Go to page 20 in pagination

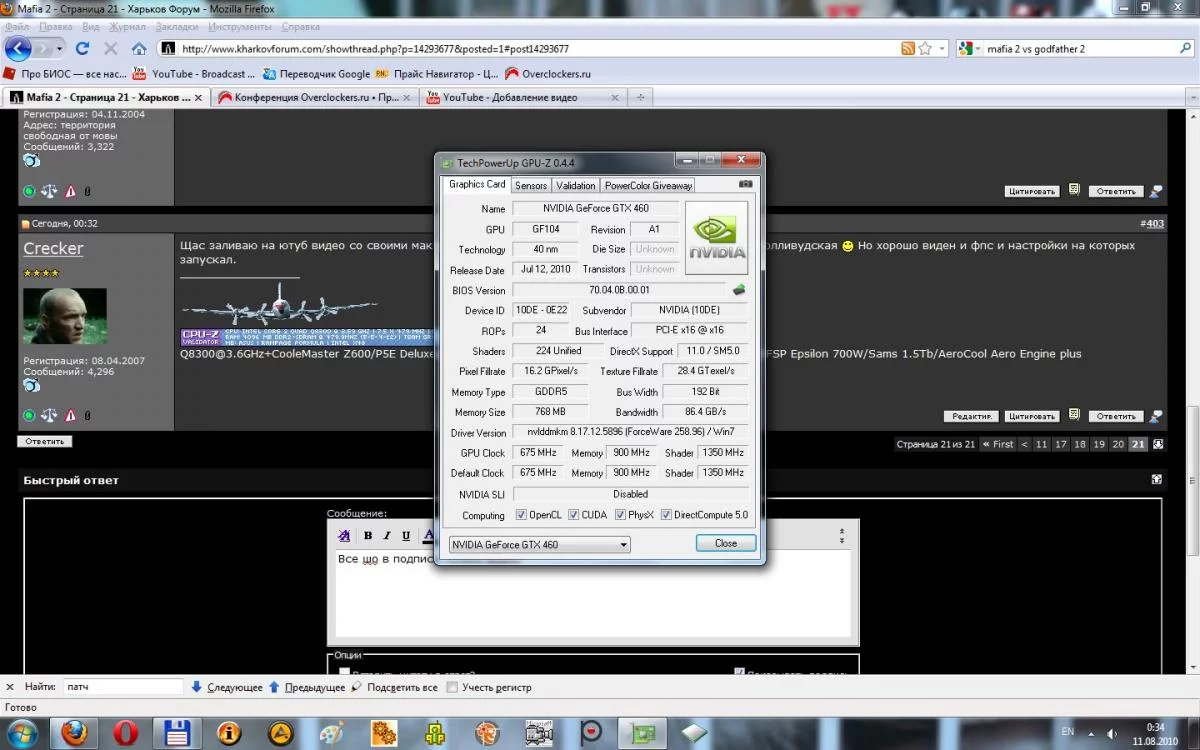click(x=1118, y=444)
